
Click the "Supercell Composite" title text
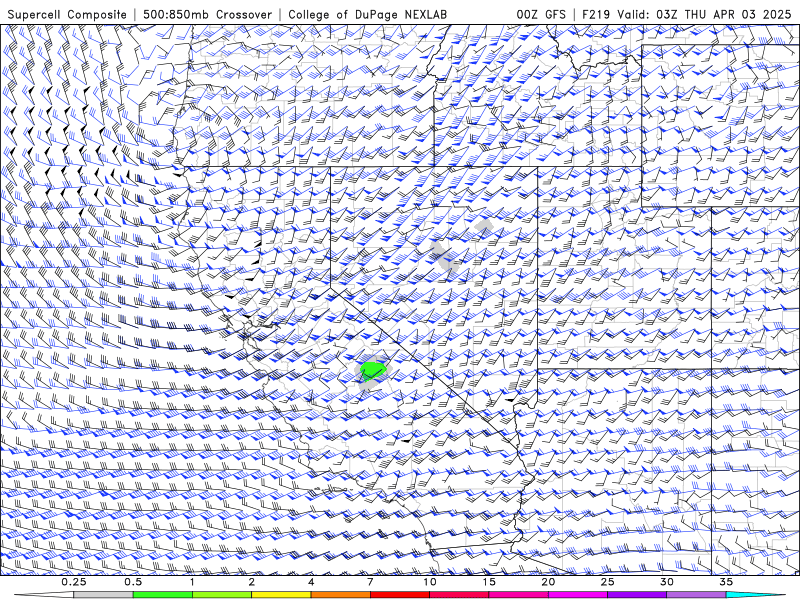coord(67,14)
